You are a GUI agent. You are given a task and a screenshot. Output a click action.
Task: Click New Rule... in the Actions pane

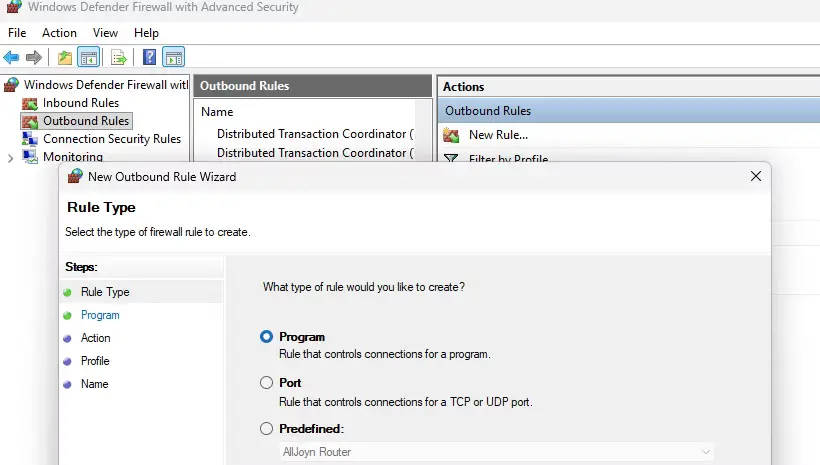click(498, 135)
